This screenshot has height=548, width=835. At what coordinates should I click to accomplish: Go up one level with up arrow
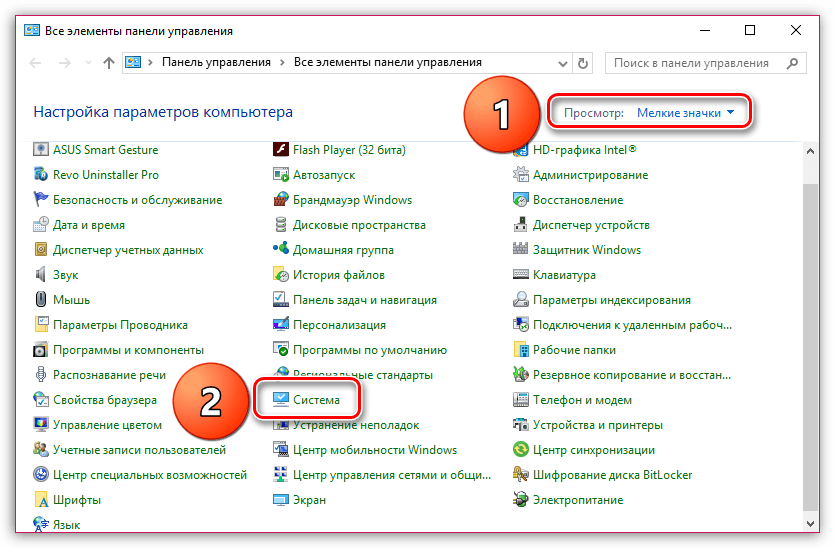(x=109, y=63)
